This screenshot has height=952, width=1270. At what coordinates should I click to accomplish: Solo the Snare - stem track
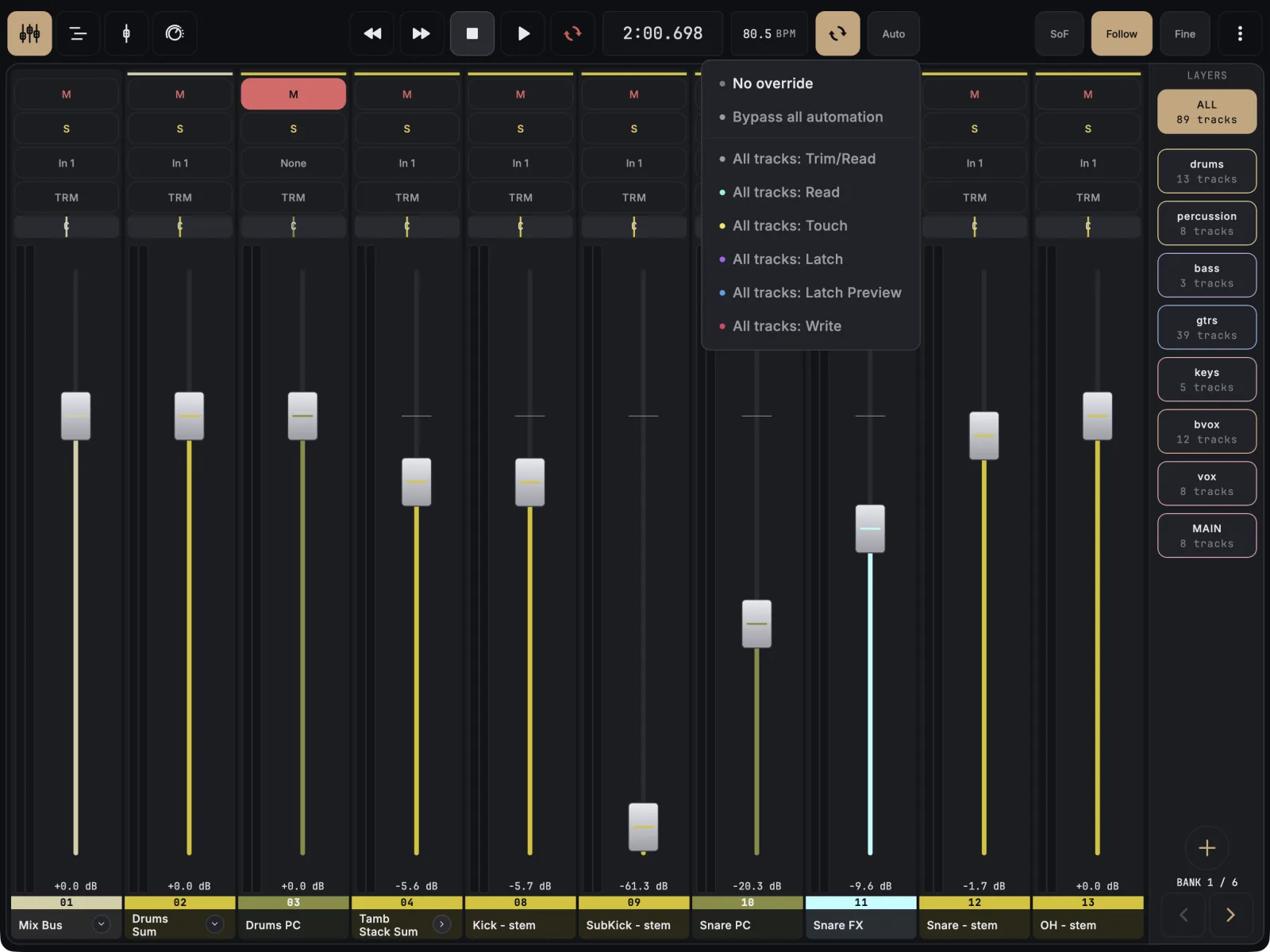975,129
